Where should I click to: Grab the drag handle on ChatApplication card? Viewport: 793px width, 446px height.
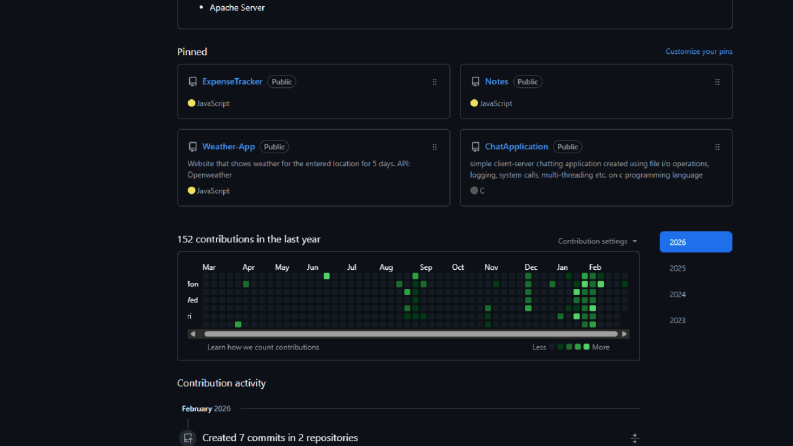click(717, 147)
